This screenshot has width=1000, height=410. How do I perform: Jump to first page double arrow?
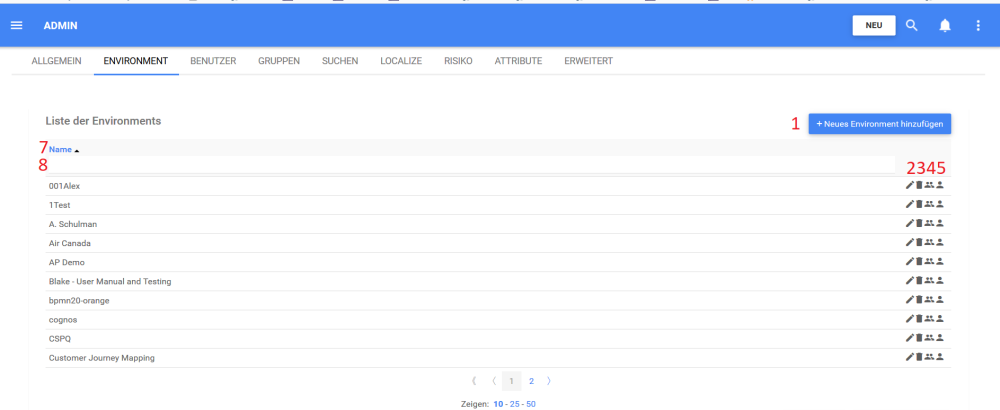[474, 381]
